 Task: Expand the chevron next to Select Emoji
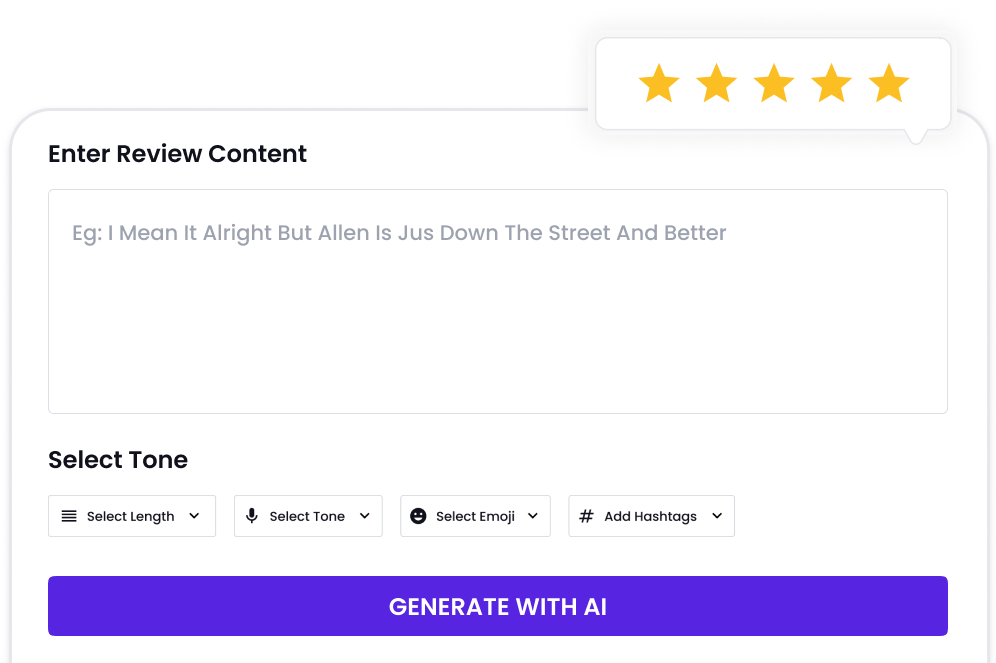tap(532, 516)
